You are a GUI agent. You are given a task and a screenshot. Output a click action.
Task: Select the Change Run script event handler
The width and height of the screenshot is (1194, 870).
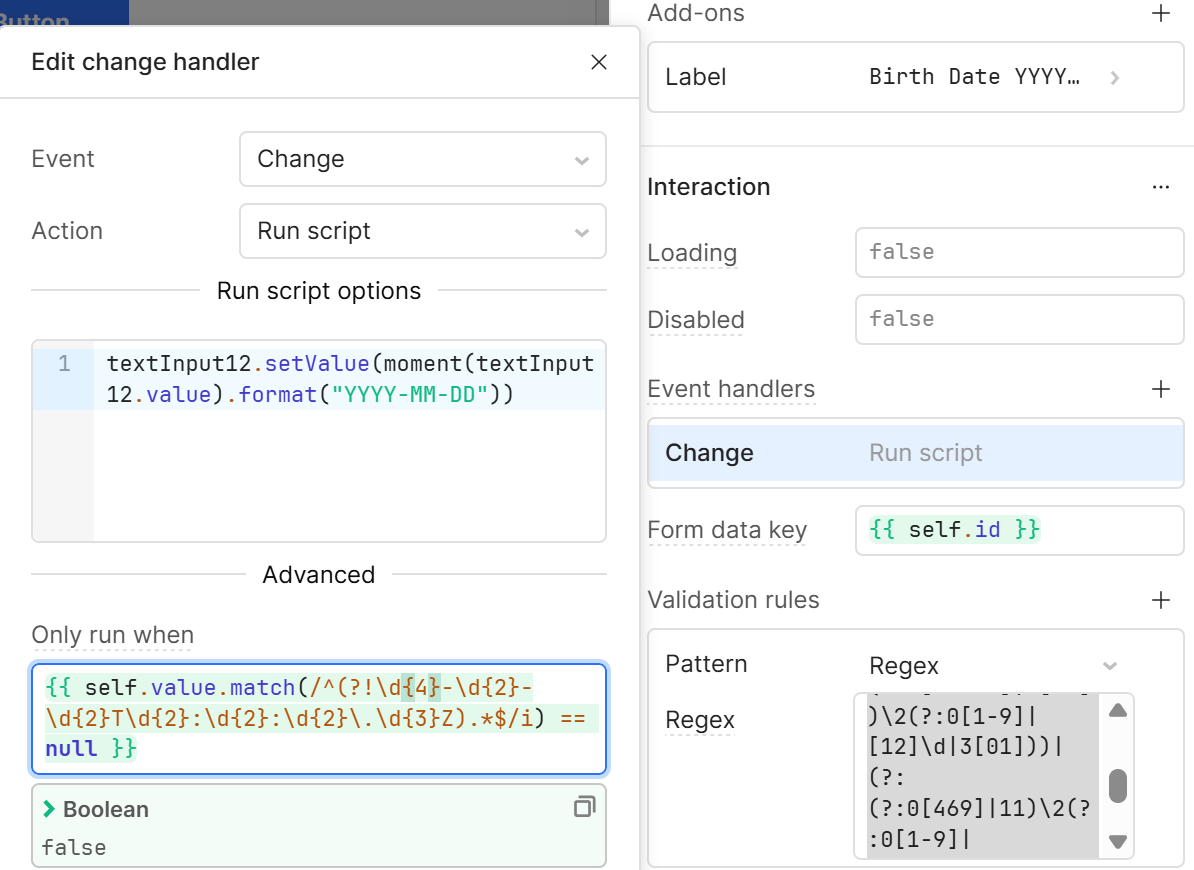point(915,453)
